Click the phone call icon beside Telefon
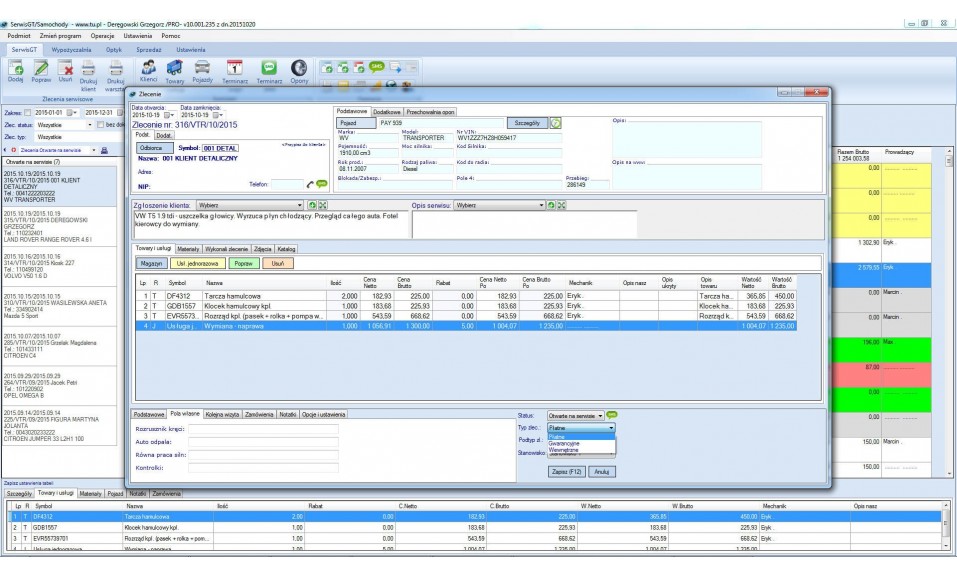957x577 pixels. click(310, 184)
